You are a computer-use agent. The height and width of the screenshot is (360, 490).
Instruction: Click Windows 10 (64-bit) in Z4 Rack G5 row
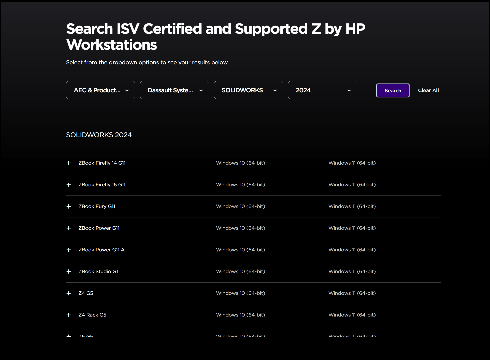tap(240, 315)
